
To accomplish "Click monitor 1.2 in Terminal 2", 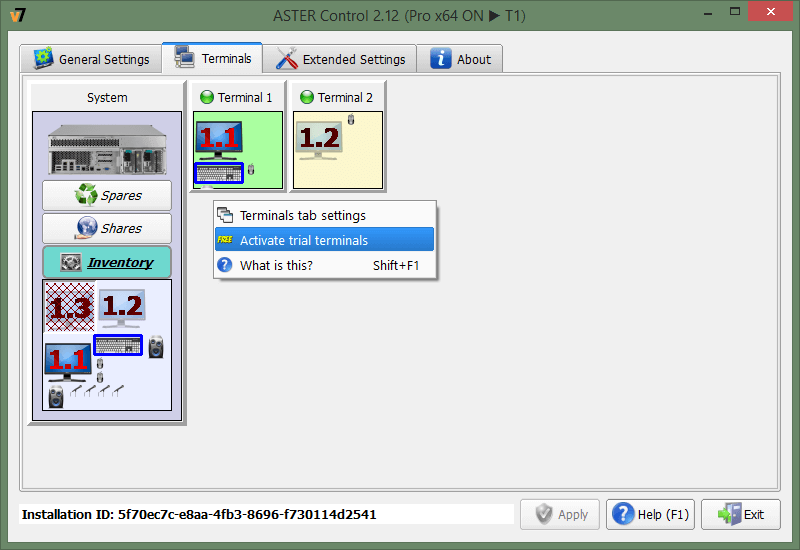I will [x=320, y=139].
